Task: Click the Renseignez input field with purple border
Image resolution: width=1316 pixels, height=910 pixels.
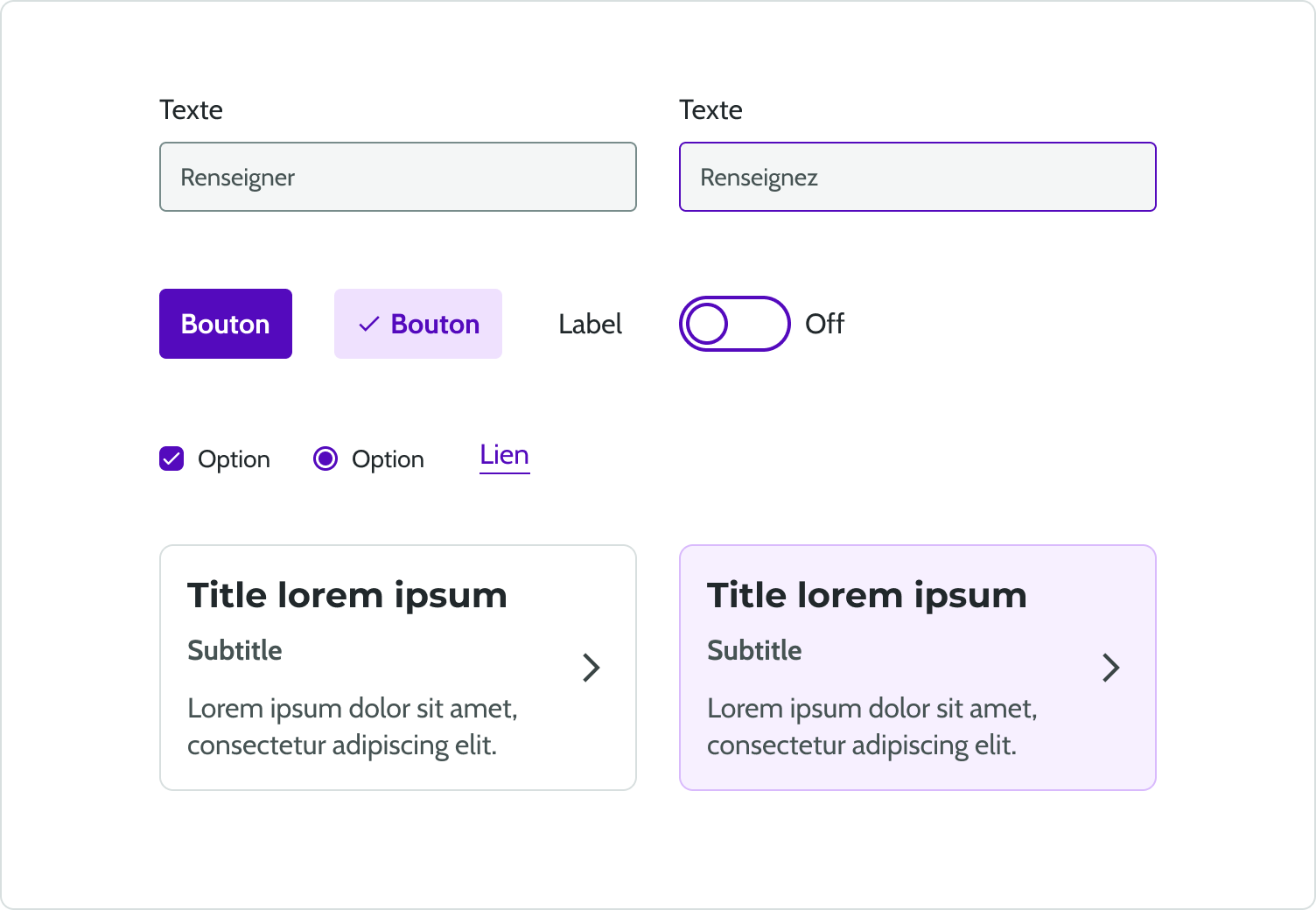Action: click(x=917, y=177)
